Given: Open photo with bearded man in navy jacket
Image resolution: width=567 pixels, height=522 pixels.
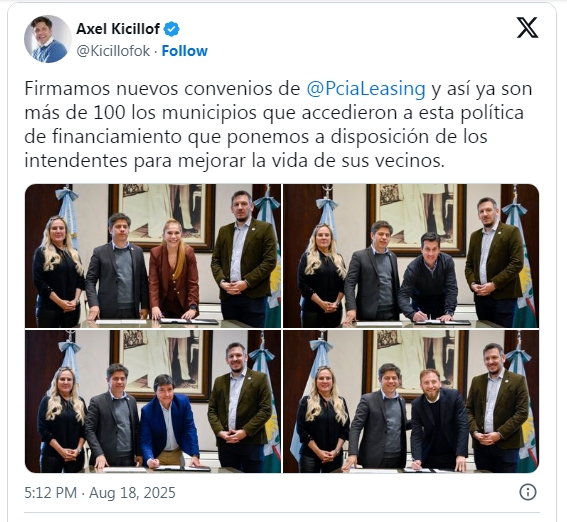Looking at the screenshot, I should pyautogui.click(x=411, y=401).
